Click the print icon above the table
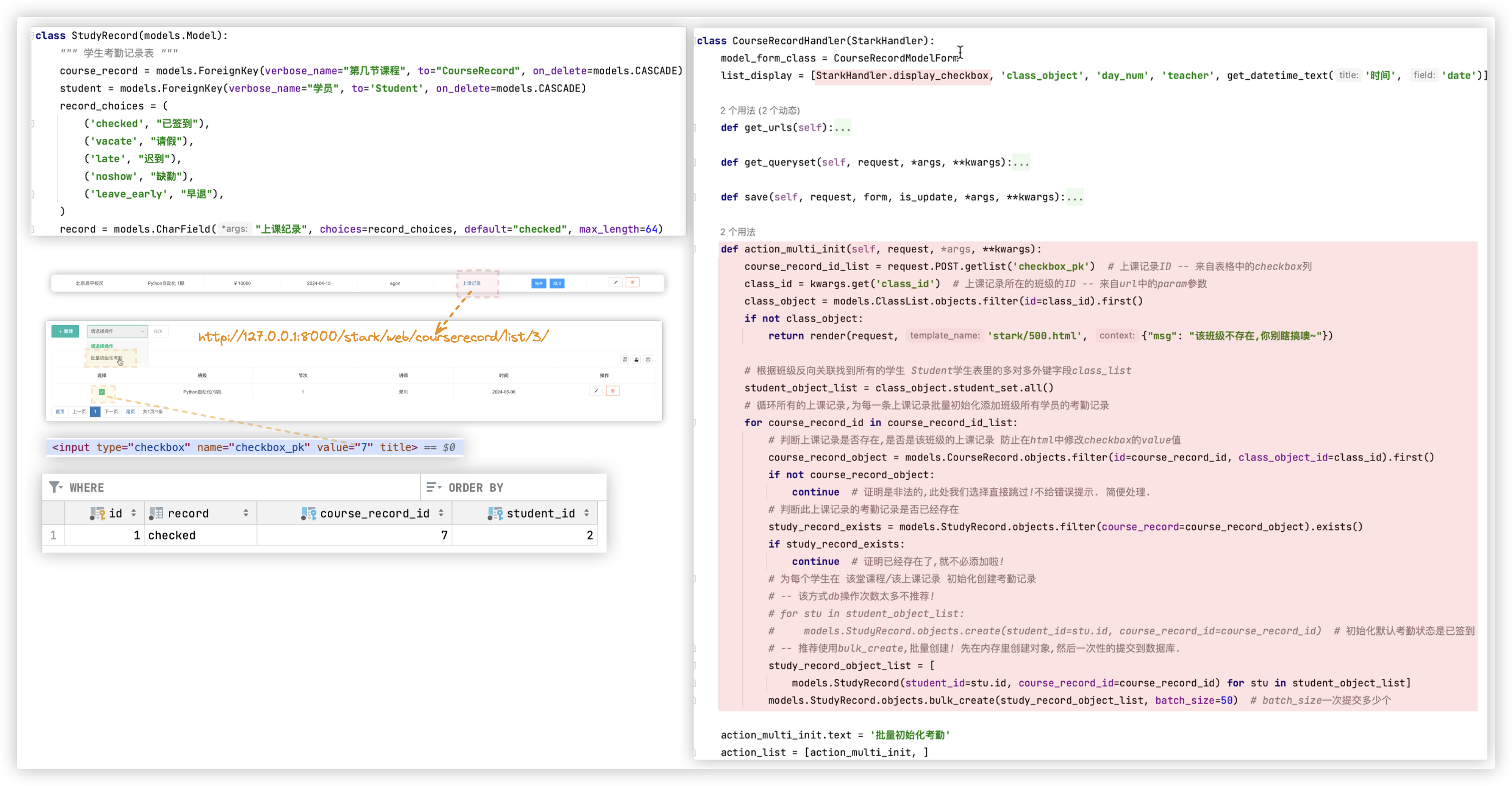The height and width of the screenshot is (786, 1512). (x=648, y=359)
